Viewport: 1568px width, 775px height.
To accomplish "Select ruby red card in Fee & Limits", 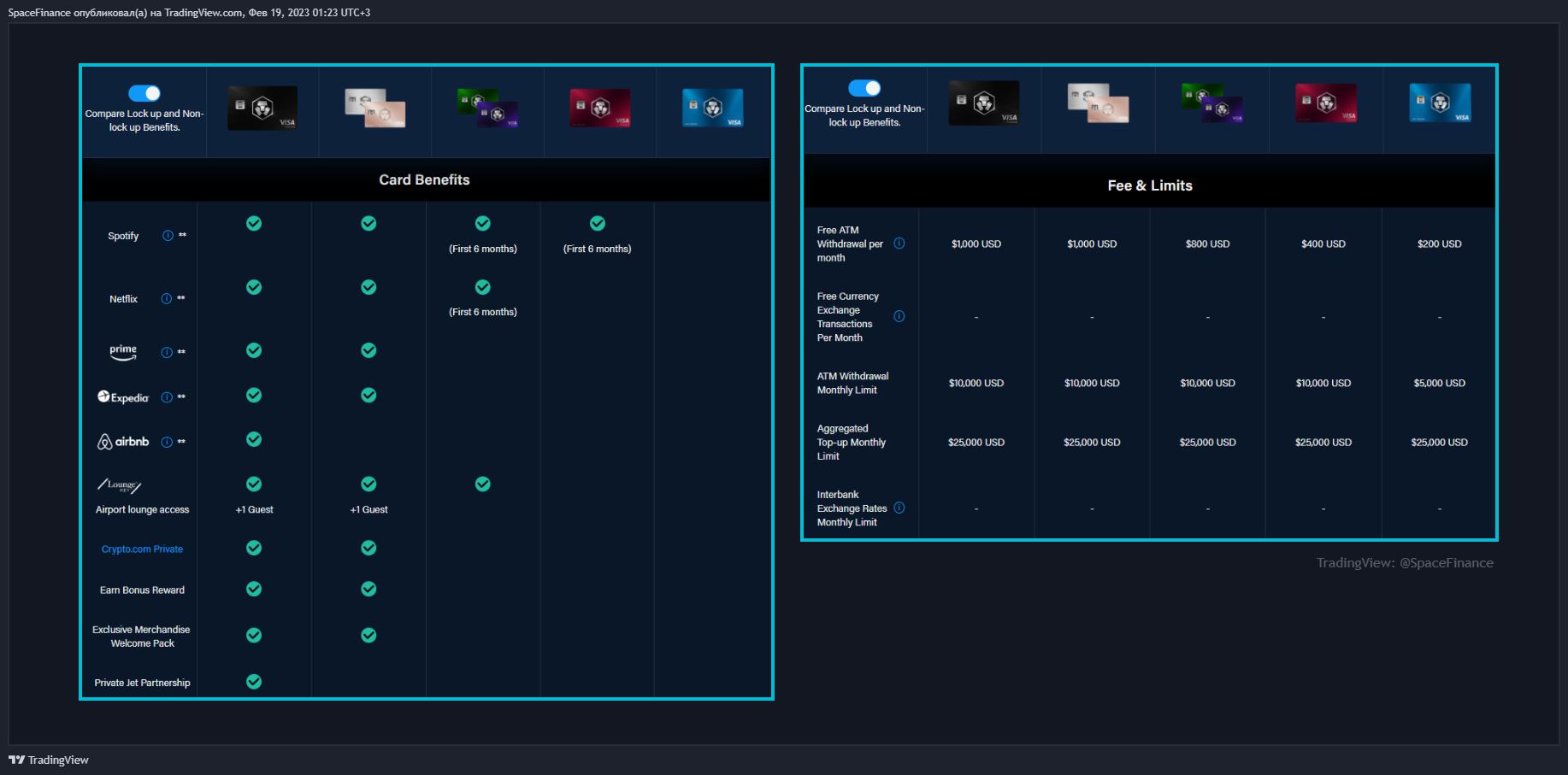I will [x=1326, y=103].
